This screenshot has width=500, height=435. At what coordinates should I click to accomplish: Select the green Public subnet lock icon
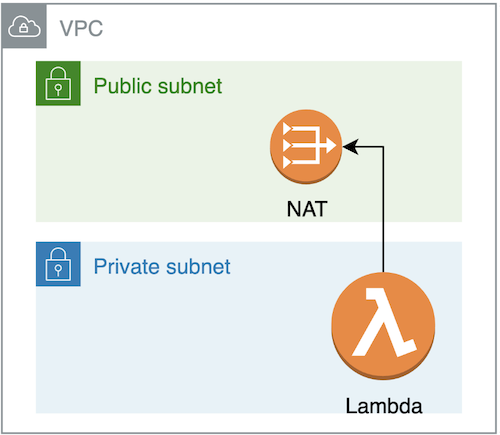[58, 83]
